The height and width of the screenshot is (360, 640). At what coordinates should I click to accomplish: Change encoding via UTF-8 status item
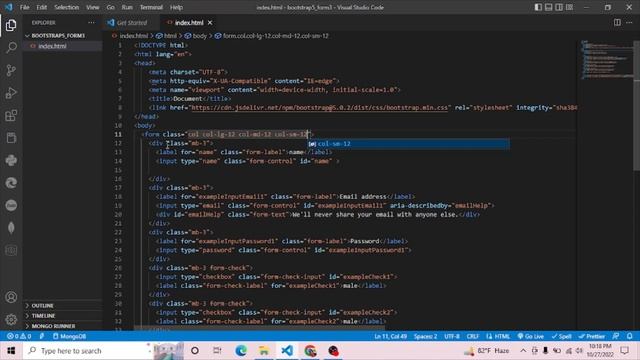pos(452,336)
